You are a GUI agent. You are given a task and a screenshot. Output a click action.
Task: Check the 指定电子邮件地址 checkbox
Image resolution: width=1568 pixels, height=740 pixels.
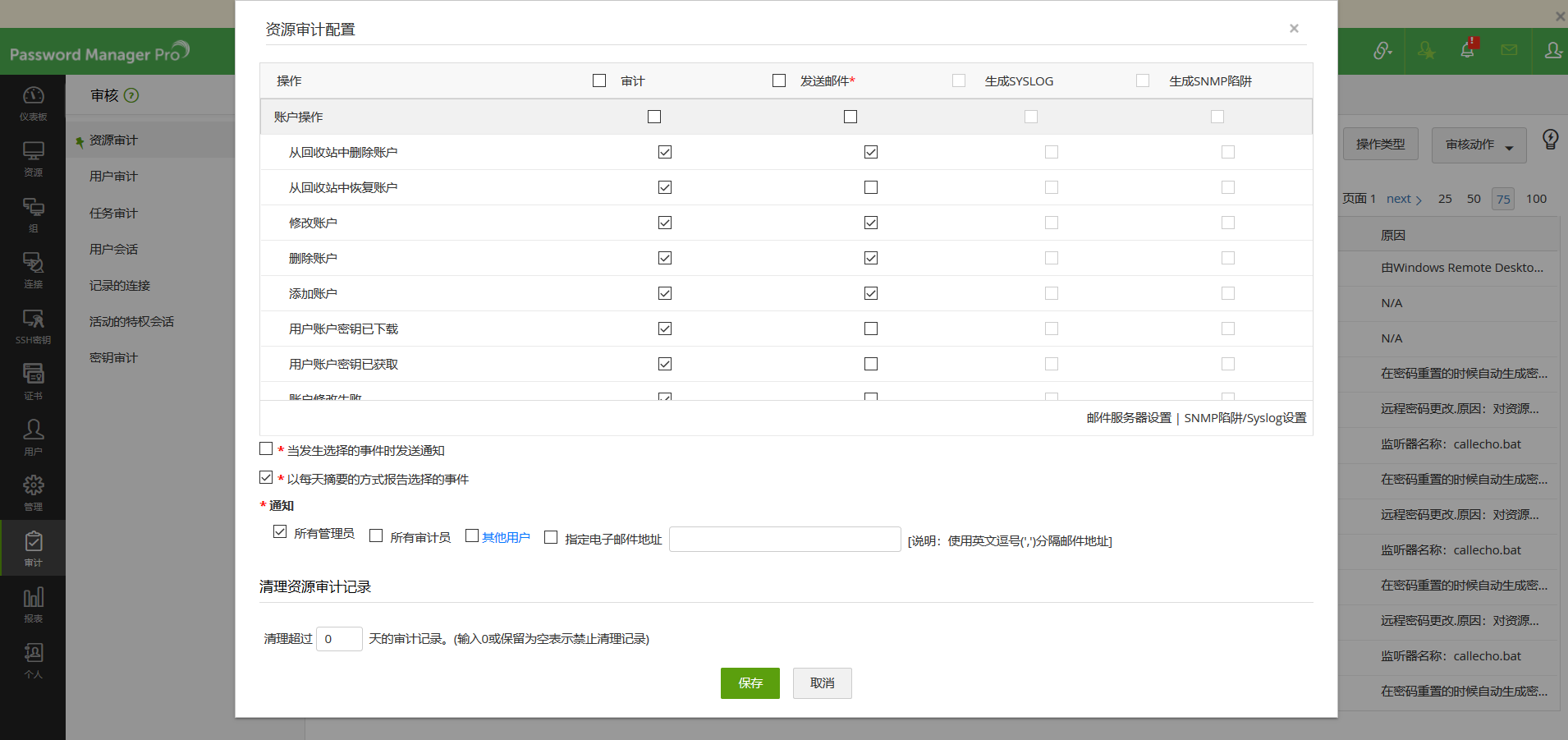point(551,537)
